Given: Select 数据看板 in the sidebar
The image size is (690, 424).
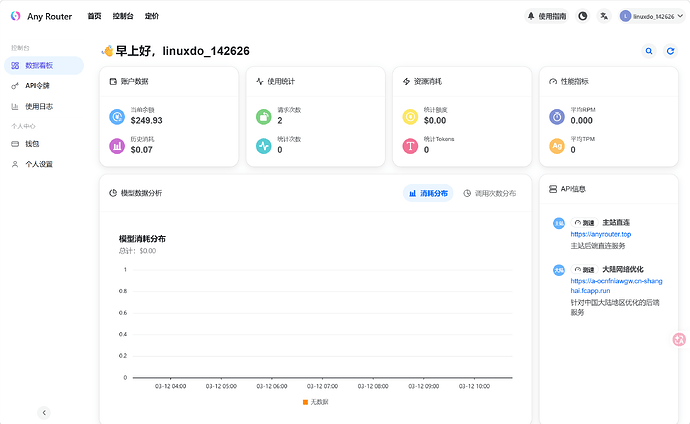Looking at the screenshot, I should [44, 66].
